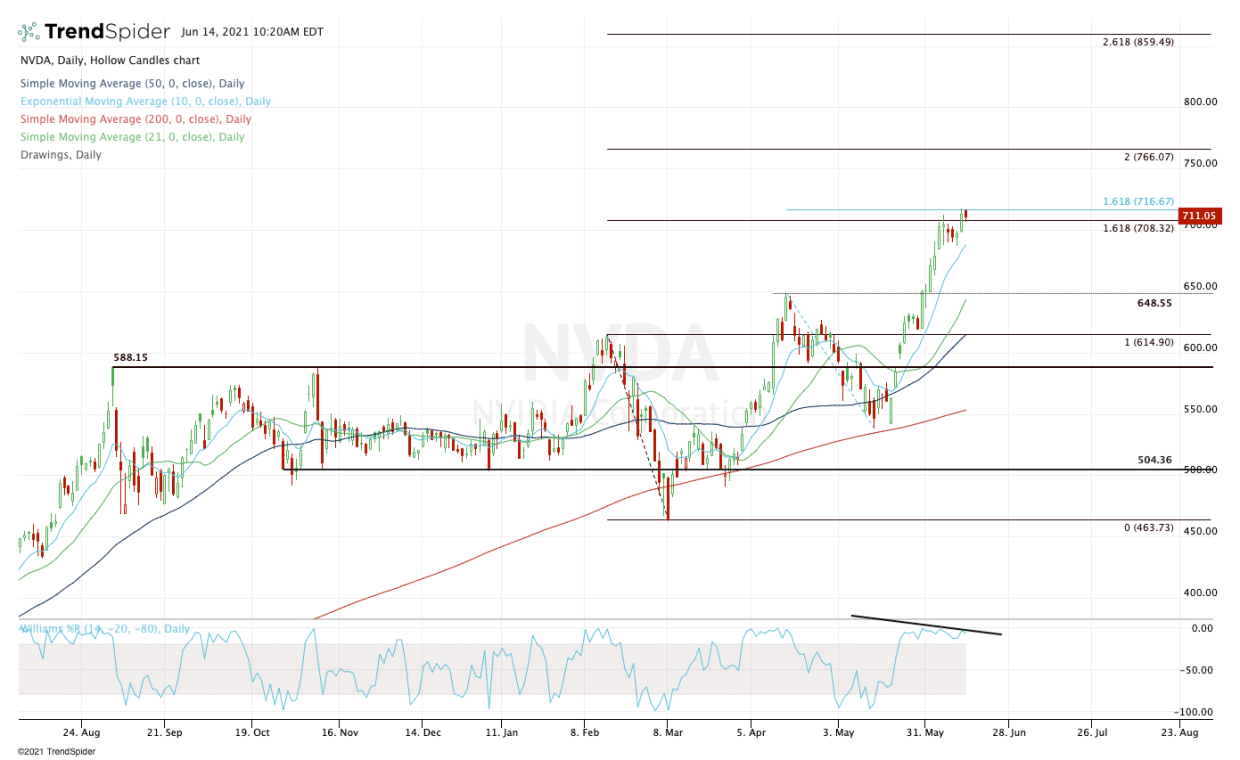The height and width of the screenshot is (760, 1240).
Task: Click the 1 (614.90) Fibonacci level label
Action: point(1148,343)
